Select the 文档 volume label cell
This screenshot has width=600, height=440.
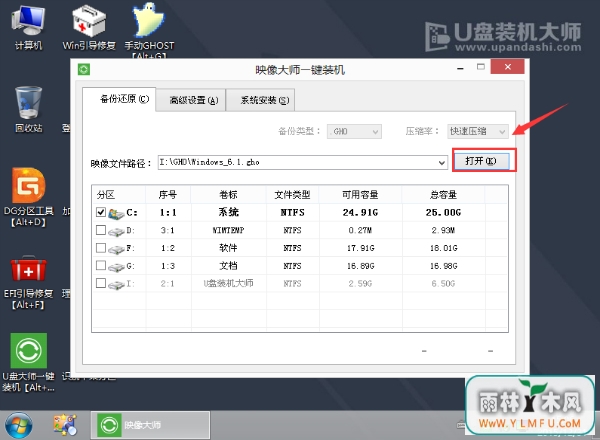228,266
